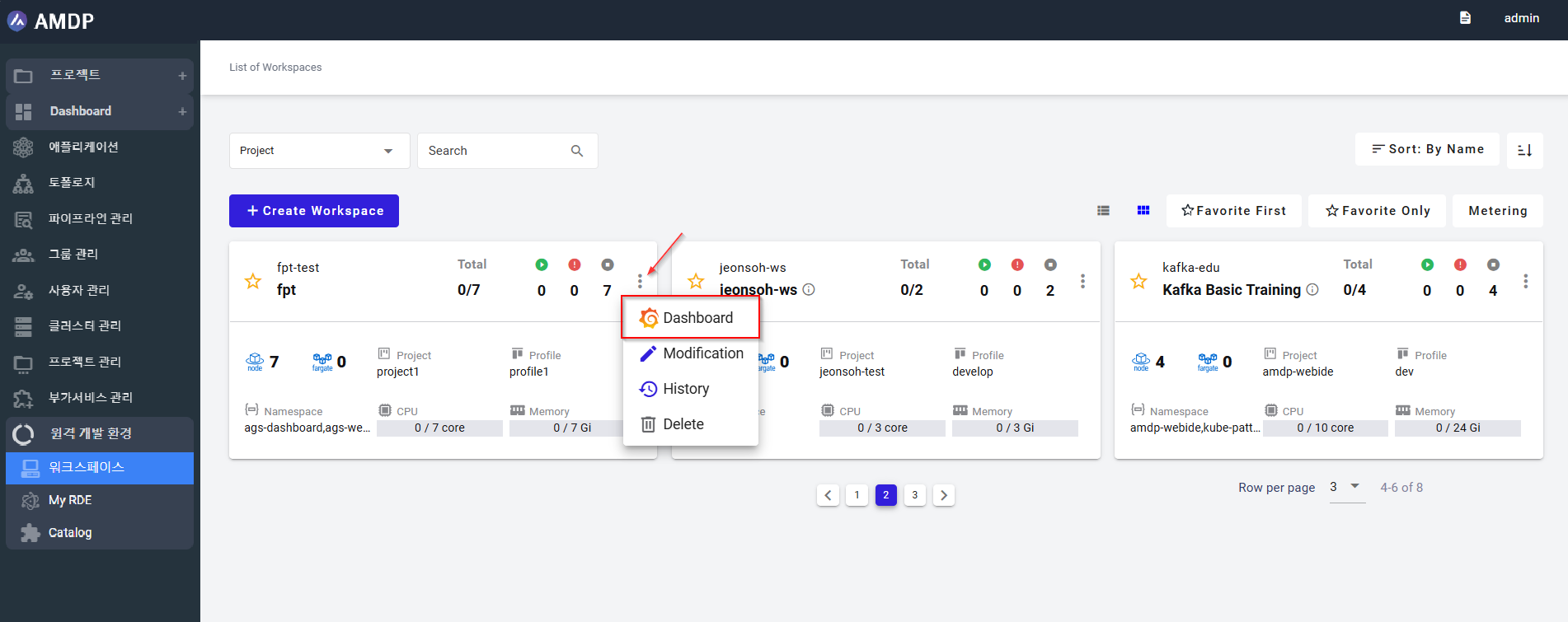Image resolution: width=1568 pixels, height=622 pixels.
Task: Select History from context menu
Action: pos(691,389)
